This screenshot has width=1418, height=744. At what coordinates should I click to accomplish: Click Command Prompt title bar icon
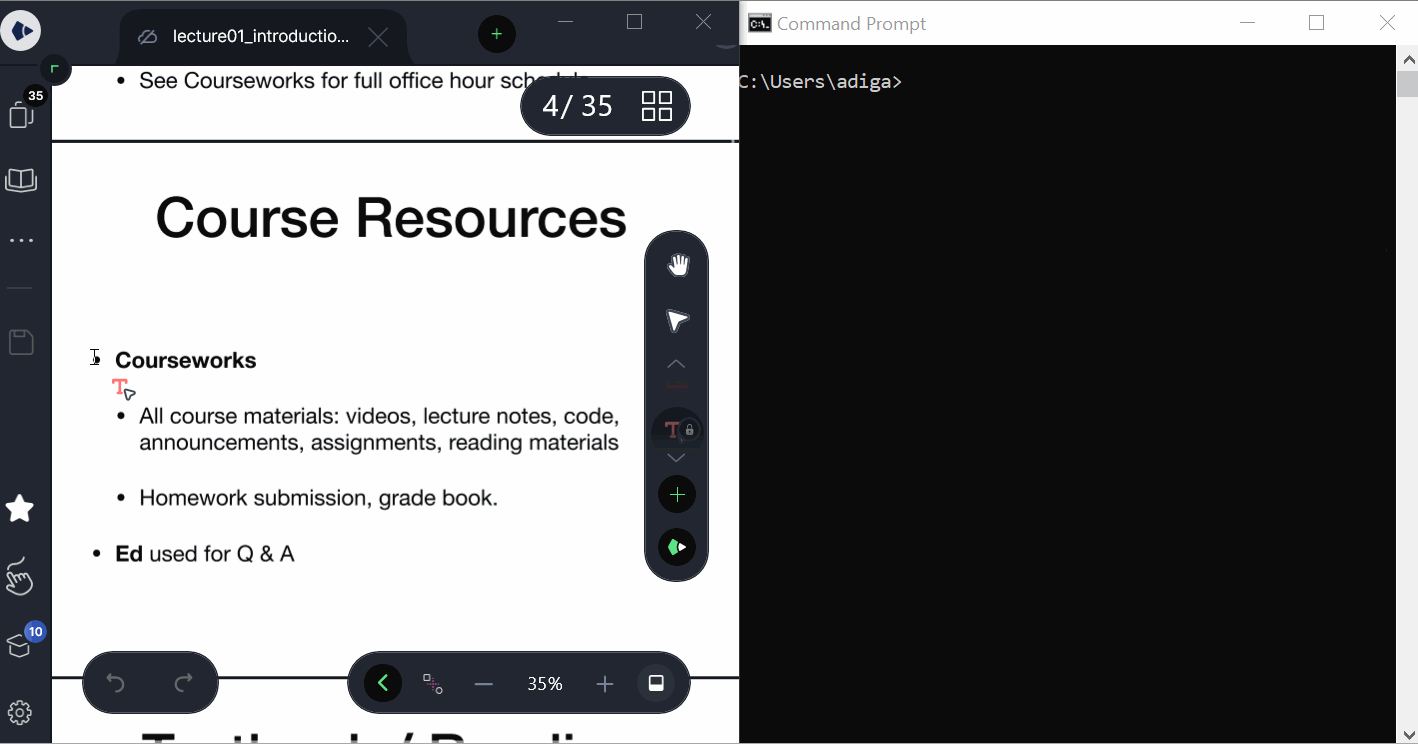click(x=760, y=23)
